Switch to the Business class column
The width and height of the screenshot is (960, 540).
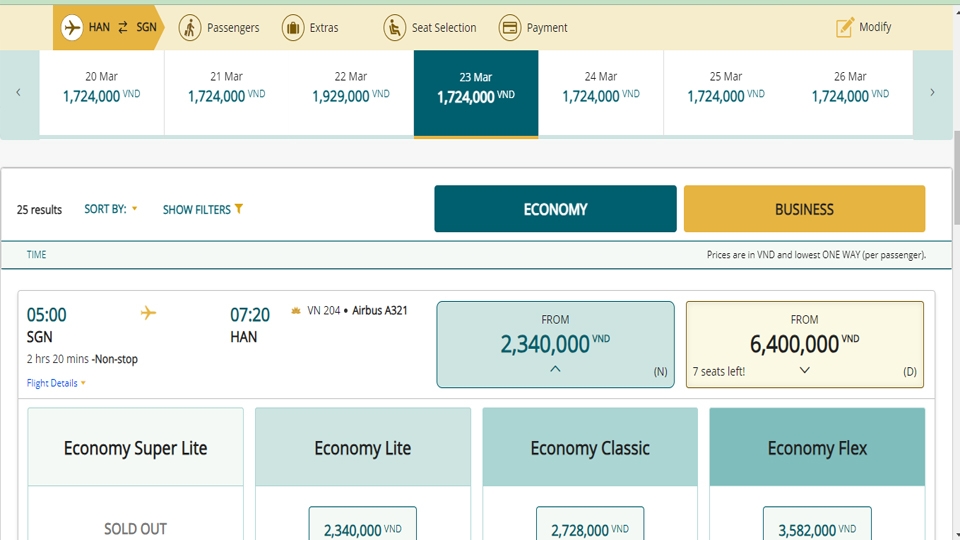pos(804,209)
